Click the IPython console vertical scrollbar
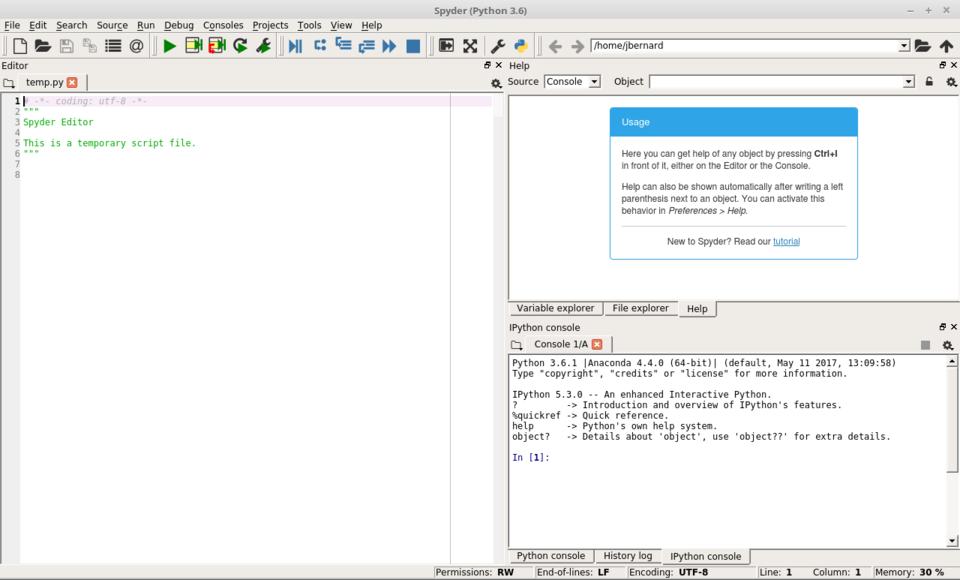 (x=951, y=450)
